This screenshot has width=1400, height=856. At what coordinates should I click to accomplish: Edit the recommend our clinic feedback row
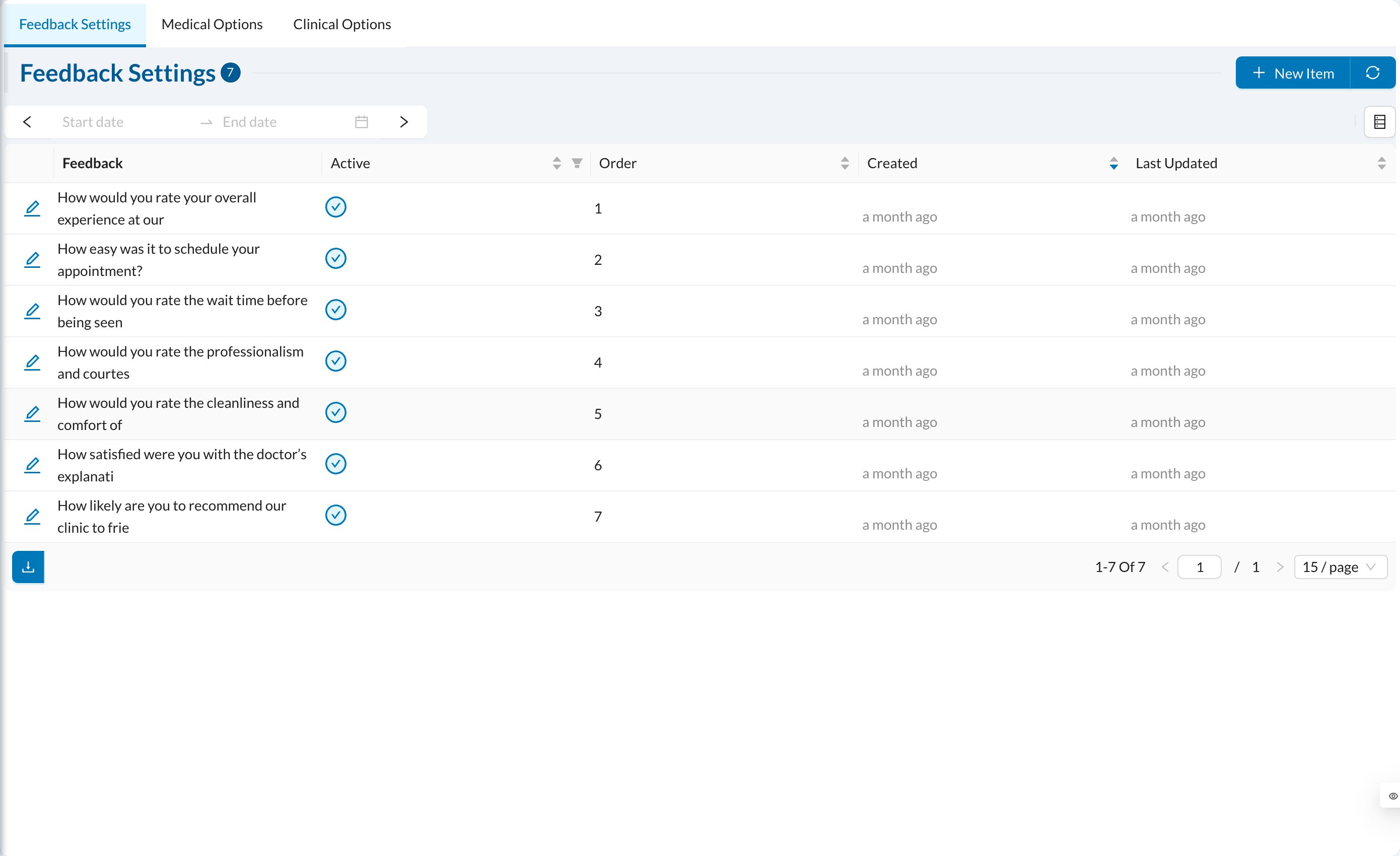pos(32,516)
